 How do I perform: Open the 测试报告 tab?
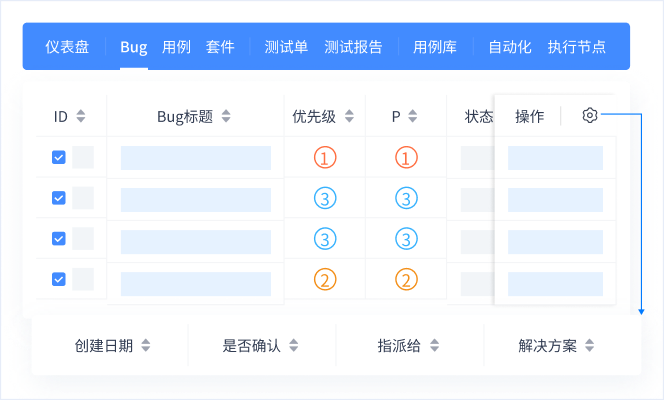(x=353, y=47)
